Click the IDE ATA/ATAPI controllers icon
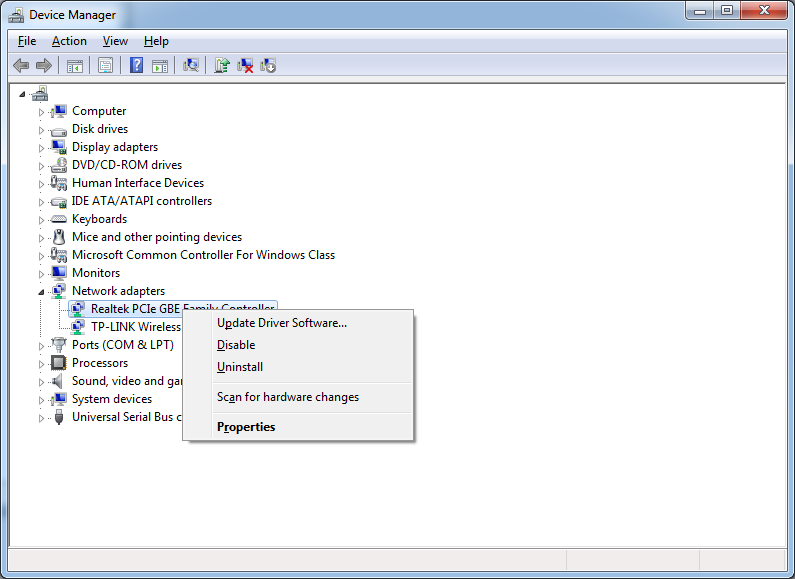 tap(59, 202)
